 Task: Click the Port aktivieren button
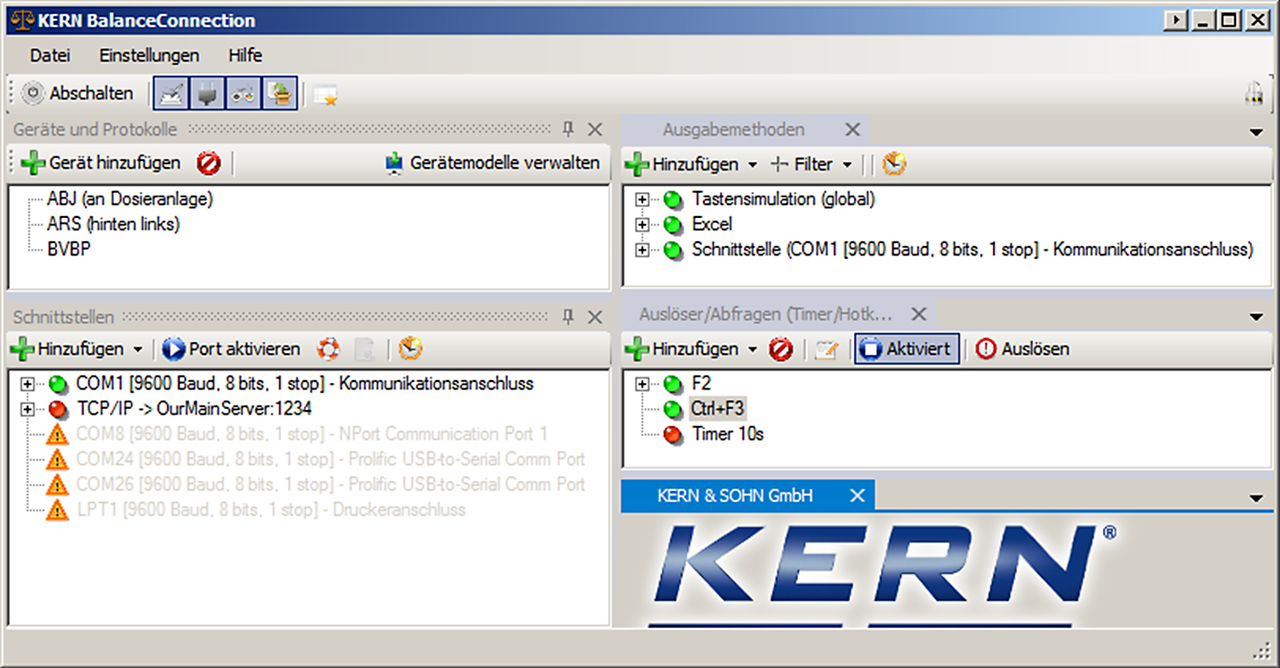231,349
